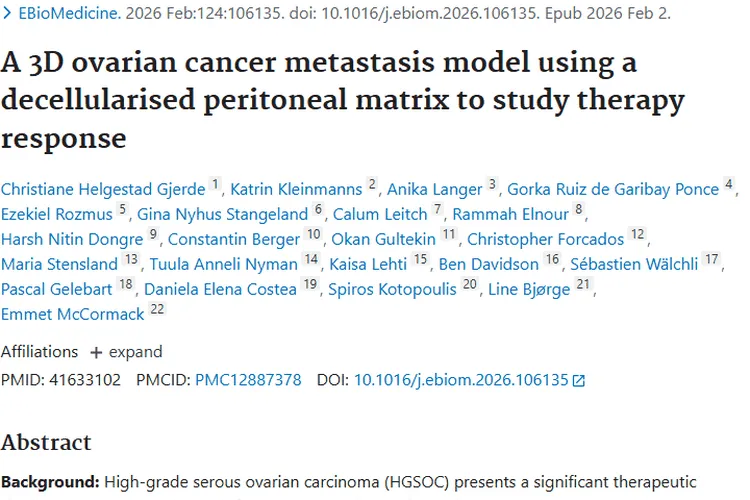Select author Emmet McCormack

pos(73,314)
